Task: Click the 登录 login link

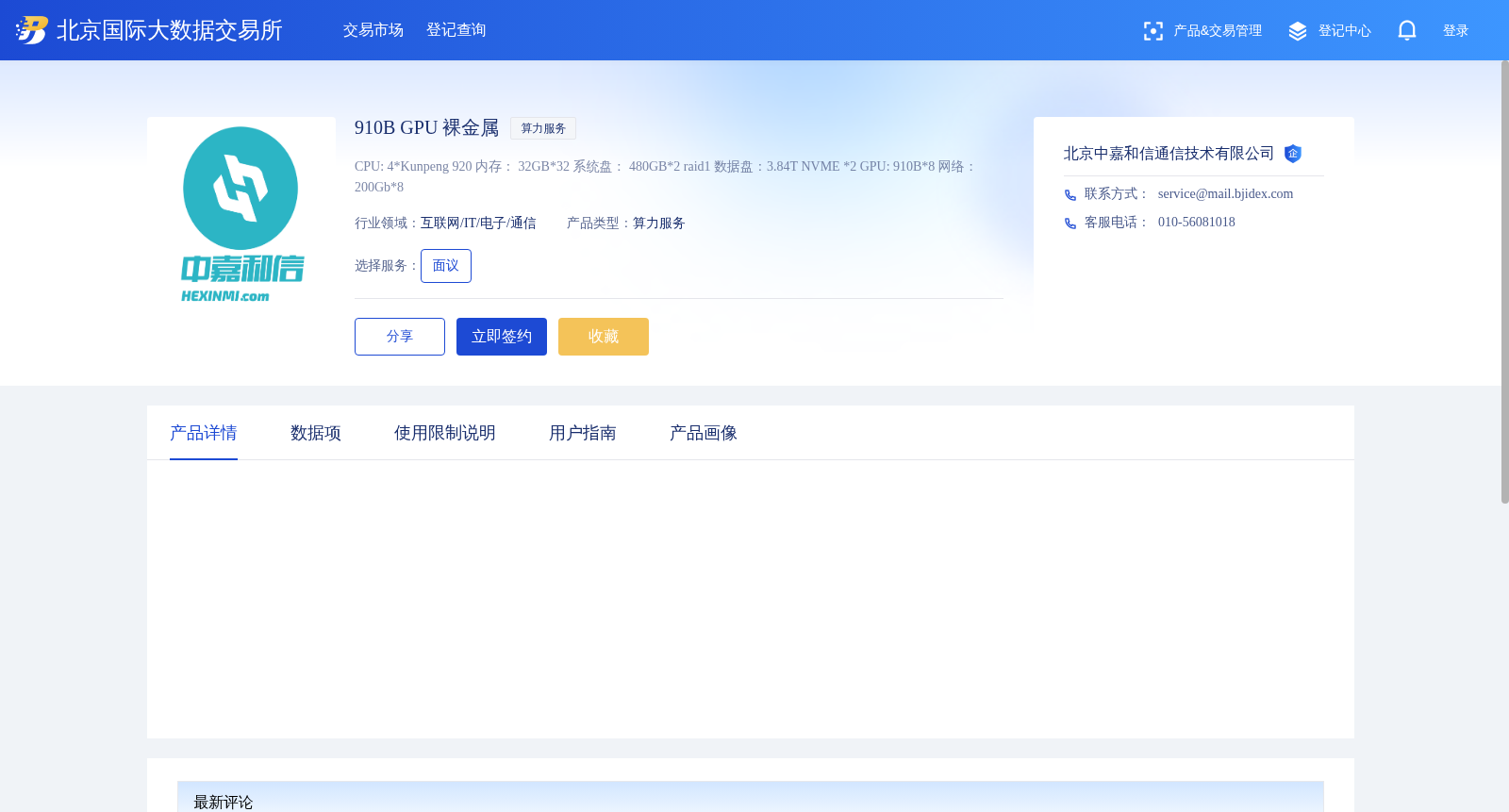Action: [1455, 31]
